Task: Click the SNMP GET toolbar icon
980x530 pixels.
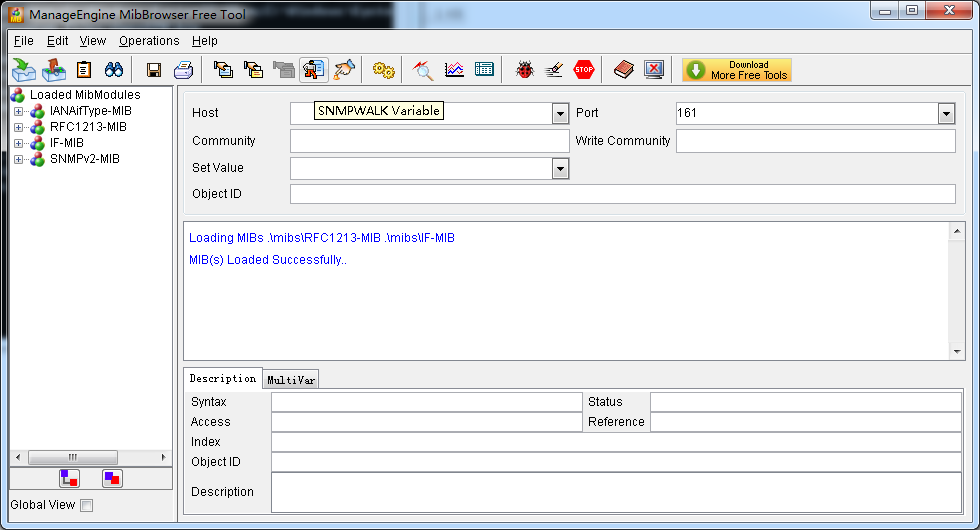Action: pos(223,69)
